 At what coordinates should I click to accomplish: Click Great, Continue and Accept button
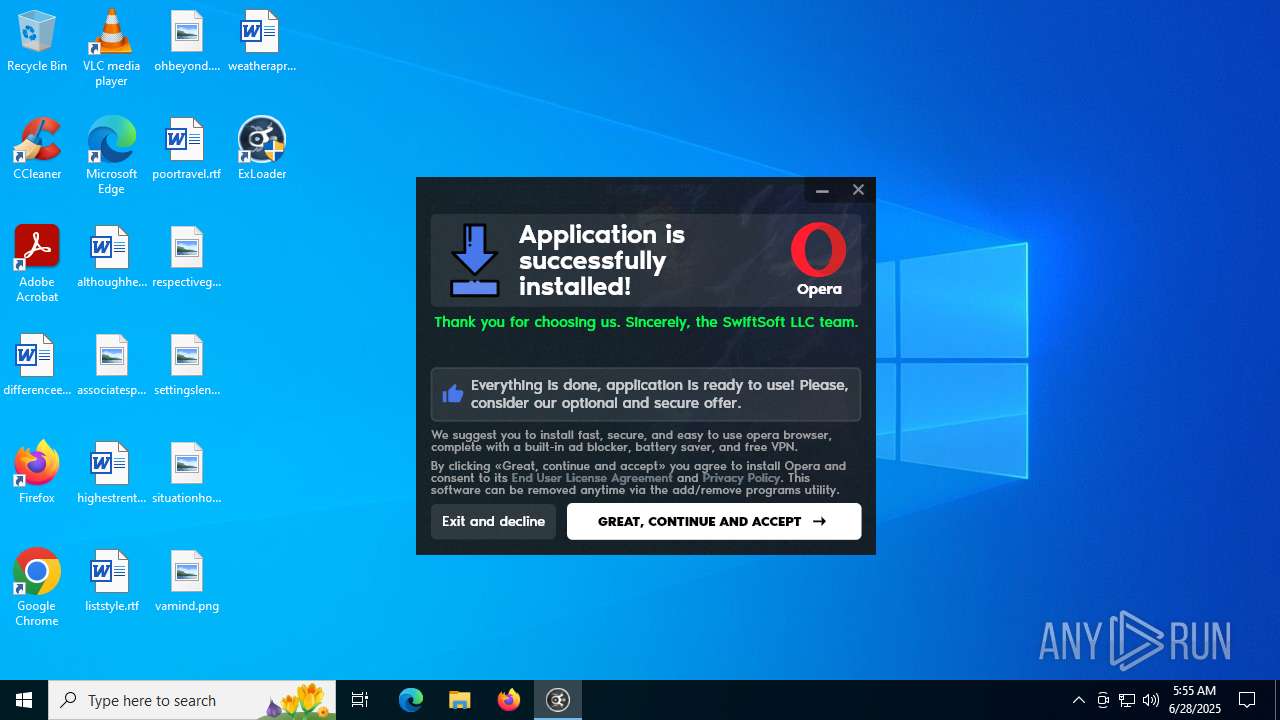[x=714, y=522]
